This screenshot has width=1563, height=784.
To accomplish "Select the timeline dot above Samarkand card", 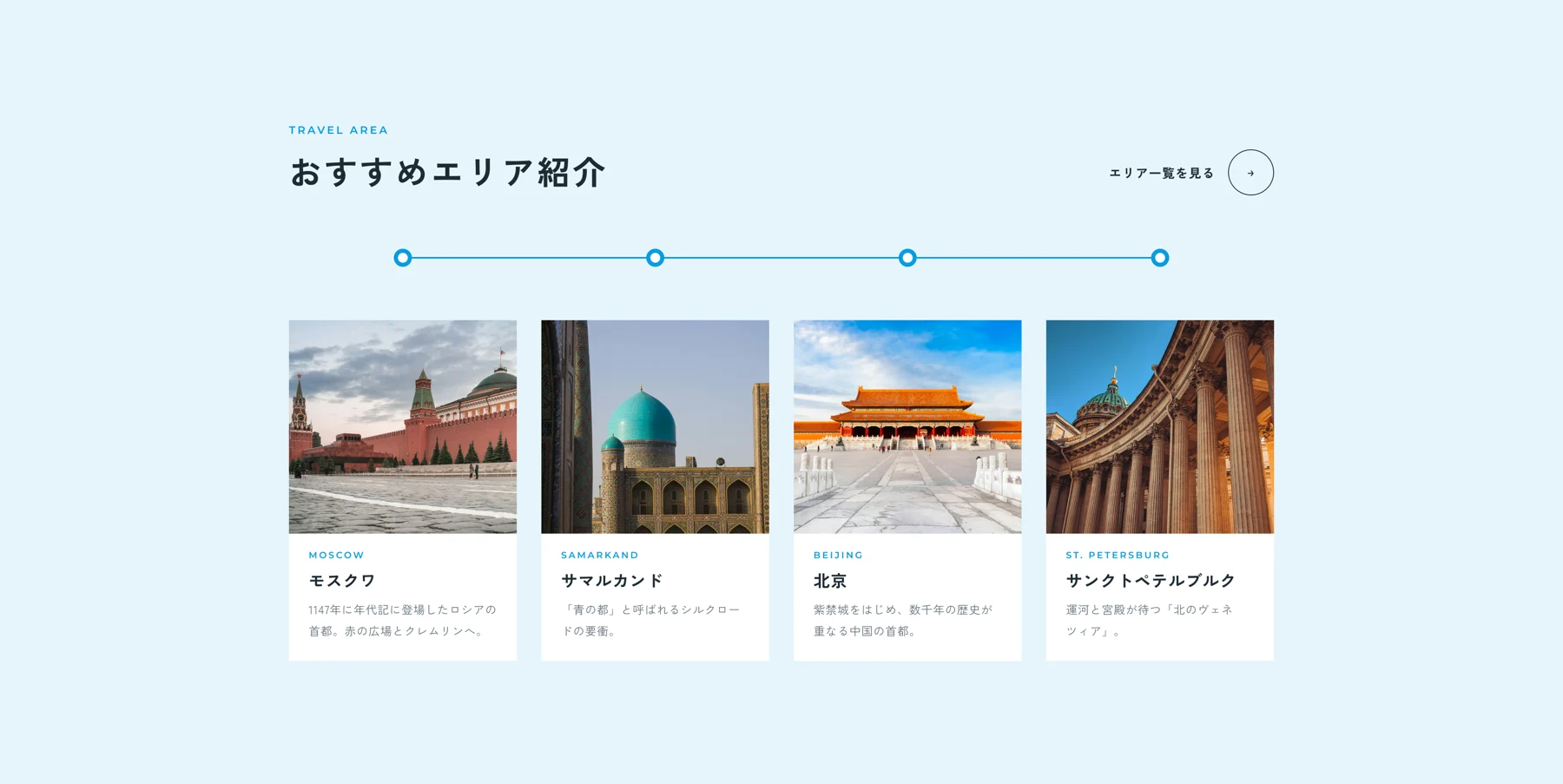I will (656, 258).
